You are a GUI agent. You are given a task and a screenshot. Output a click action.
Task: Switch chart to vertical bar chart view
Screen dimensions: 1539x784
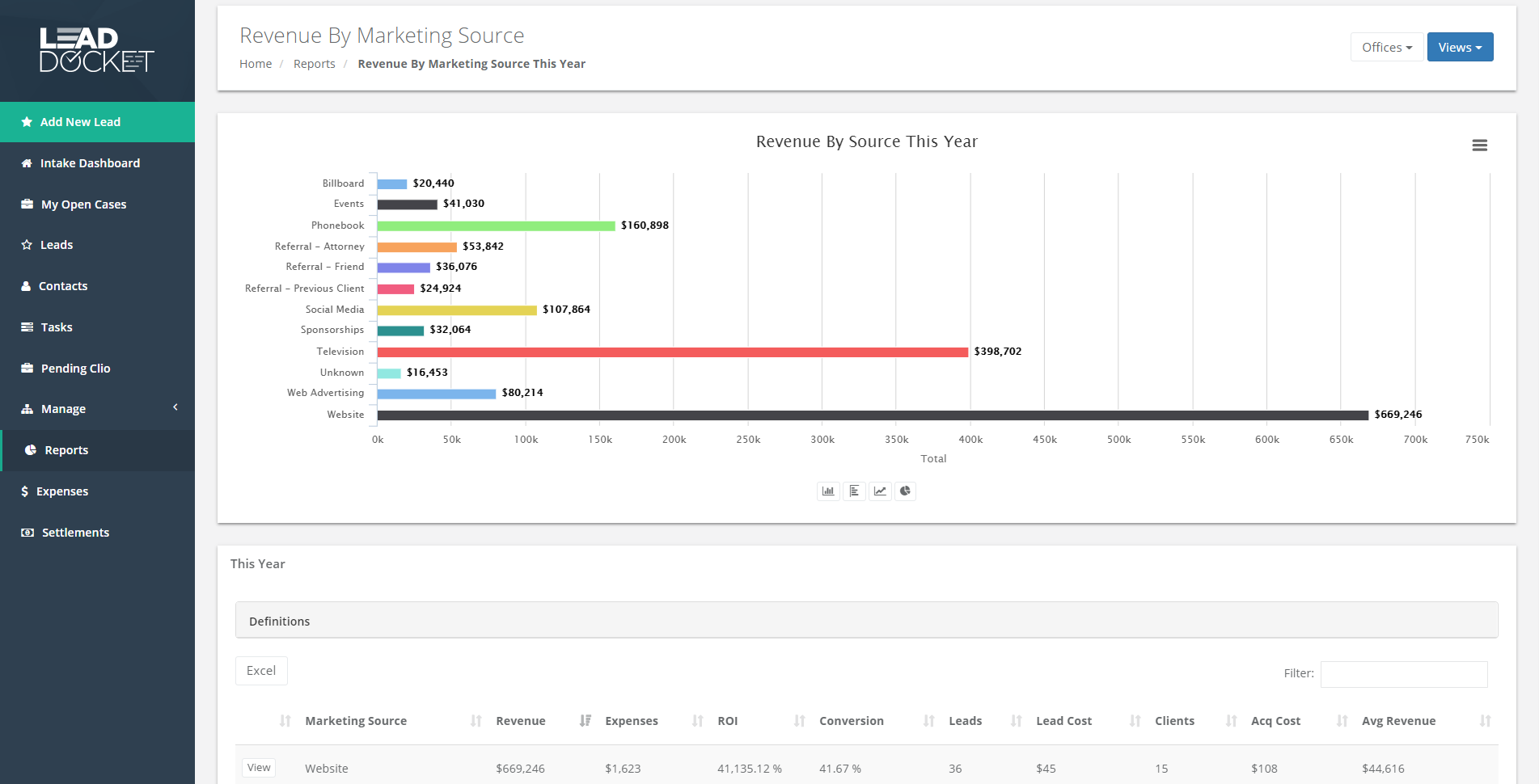pyautogui.click(x=827, y=491)
